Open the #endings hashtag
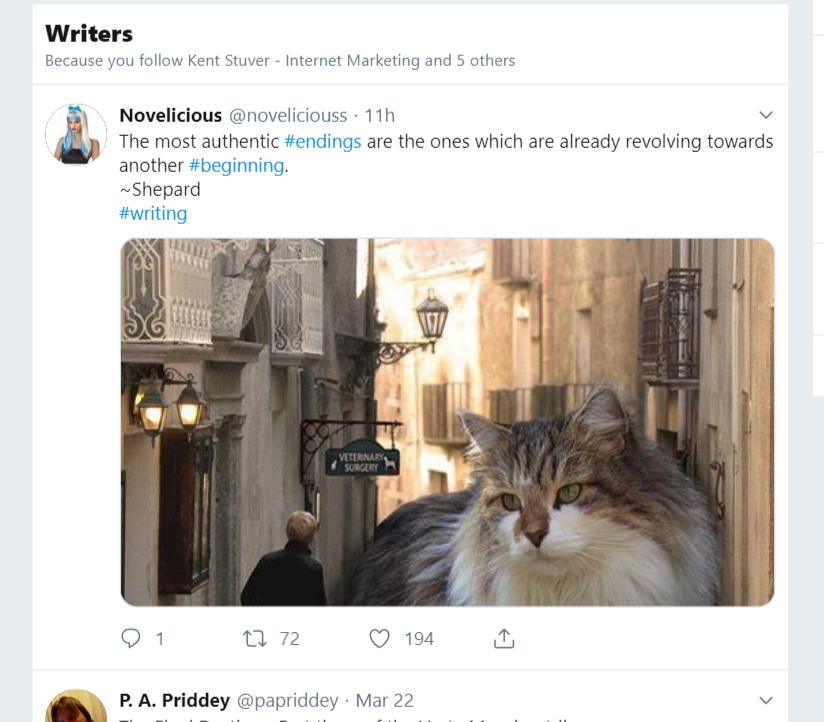824x722 pixels. pos(323,141)
